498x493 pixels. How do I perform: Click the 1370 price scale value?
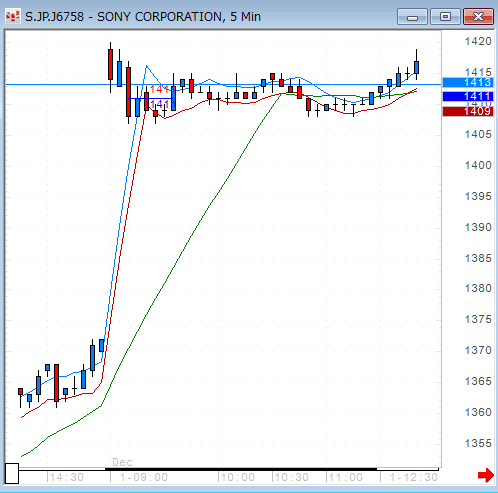tap(478, 350)
